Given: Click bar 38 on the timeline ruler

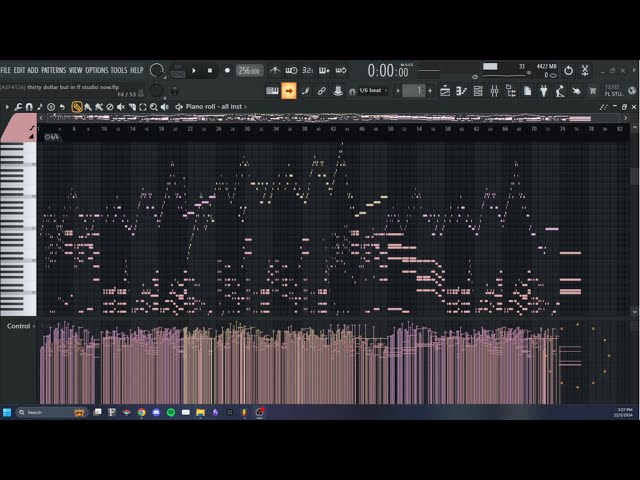Looking at the screenshot, I should tap(304, 129).
